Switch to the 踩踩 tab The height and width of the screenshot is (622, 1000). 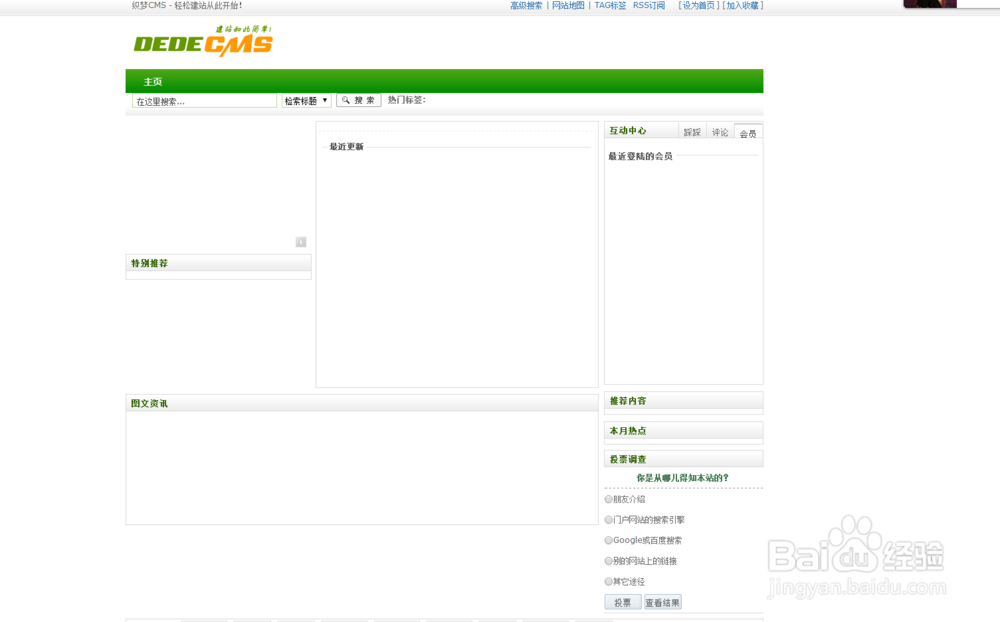tap(691, 130)
